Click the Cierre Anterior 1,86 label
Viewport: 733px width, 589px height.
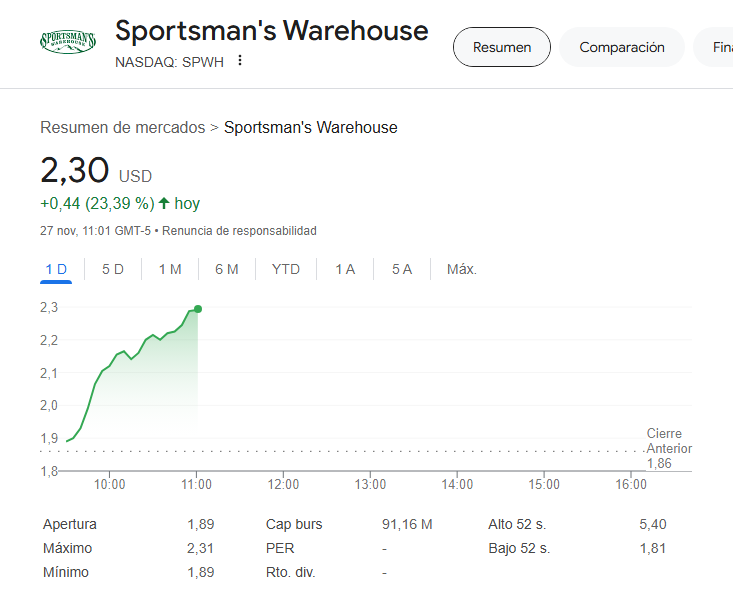(669, 448)
